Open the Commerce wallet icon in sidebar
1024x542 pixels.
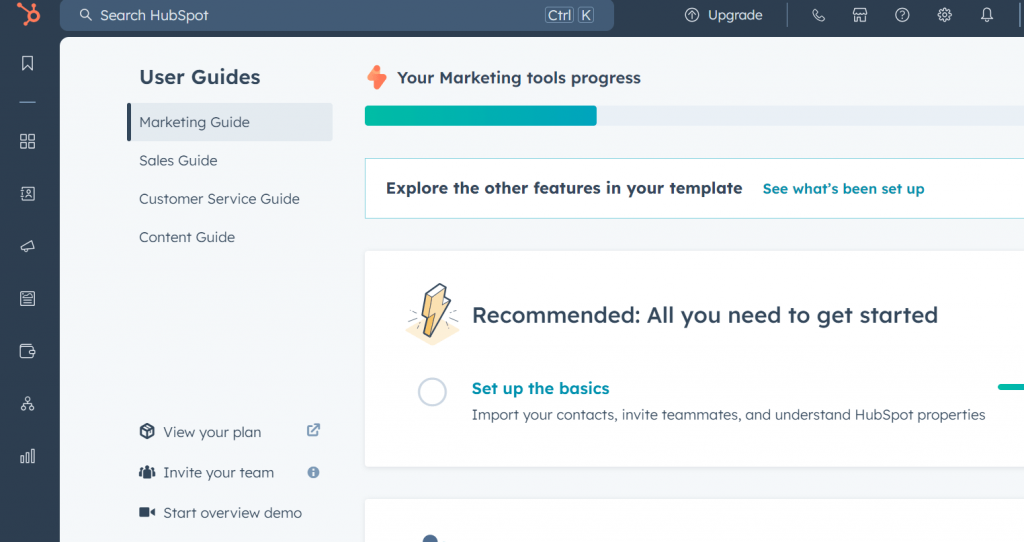(x=27, y=351)
